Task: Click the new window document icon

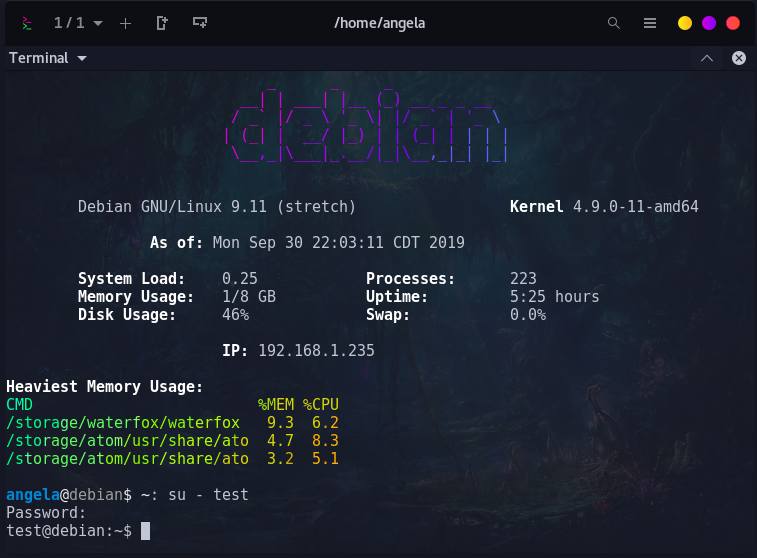Action: pyautogui.click(x=162, y=23)
